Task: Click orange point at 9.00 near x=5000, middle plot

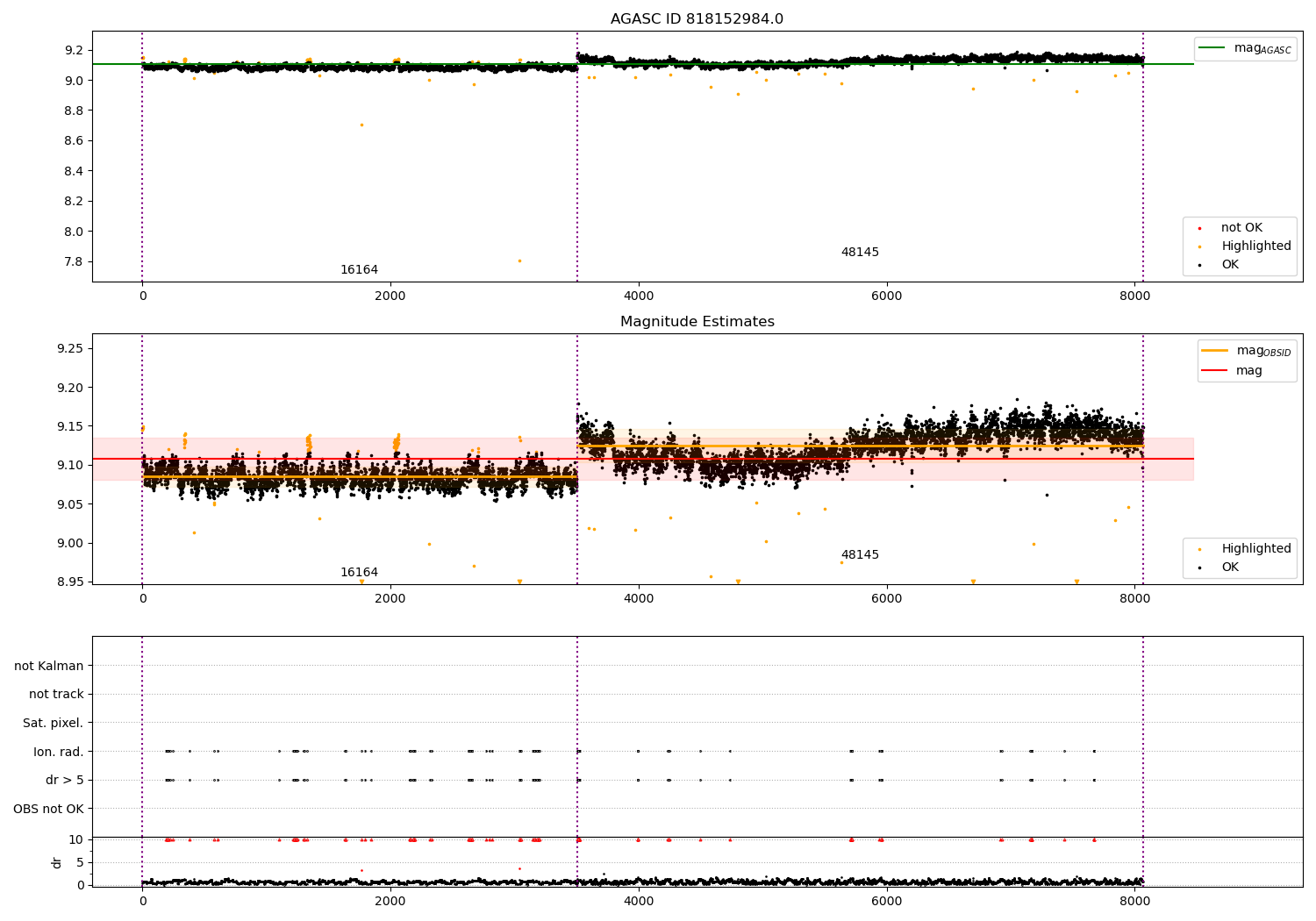Action: pos(766,541)
